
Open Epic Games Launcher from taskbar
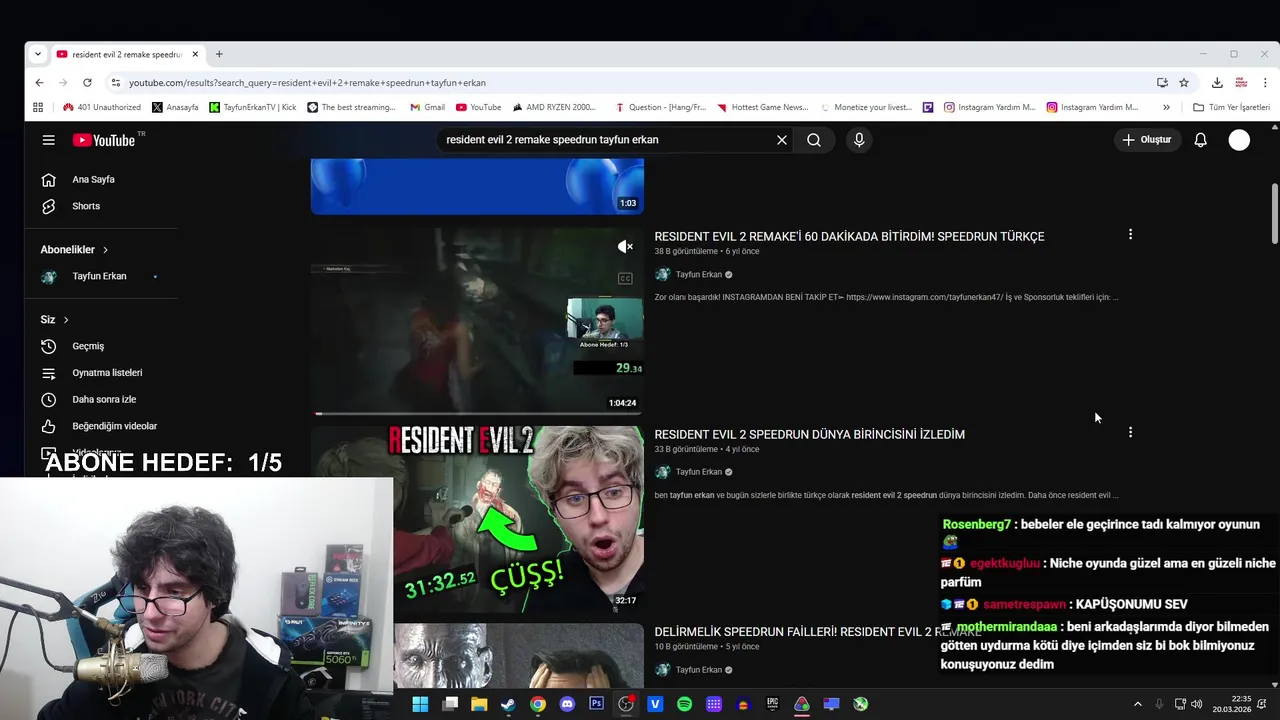(x=772, y=704)
